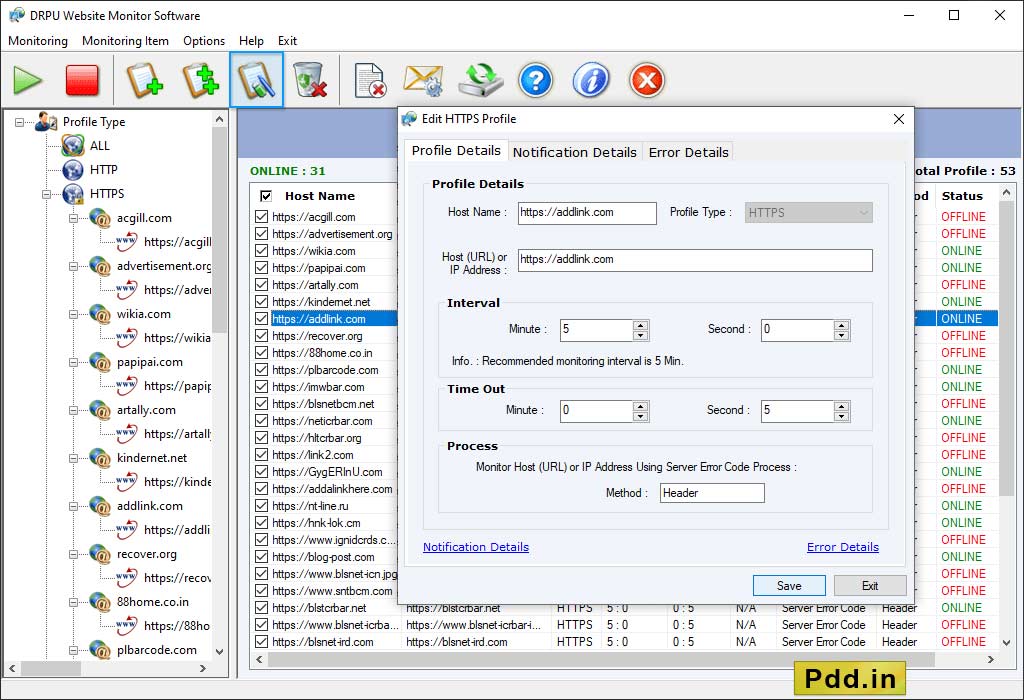The image size is (1024, 700).
Task: Close the Edit HTTPS Profile dialog
Action: coord(899,119)
